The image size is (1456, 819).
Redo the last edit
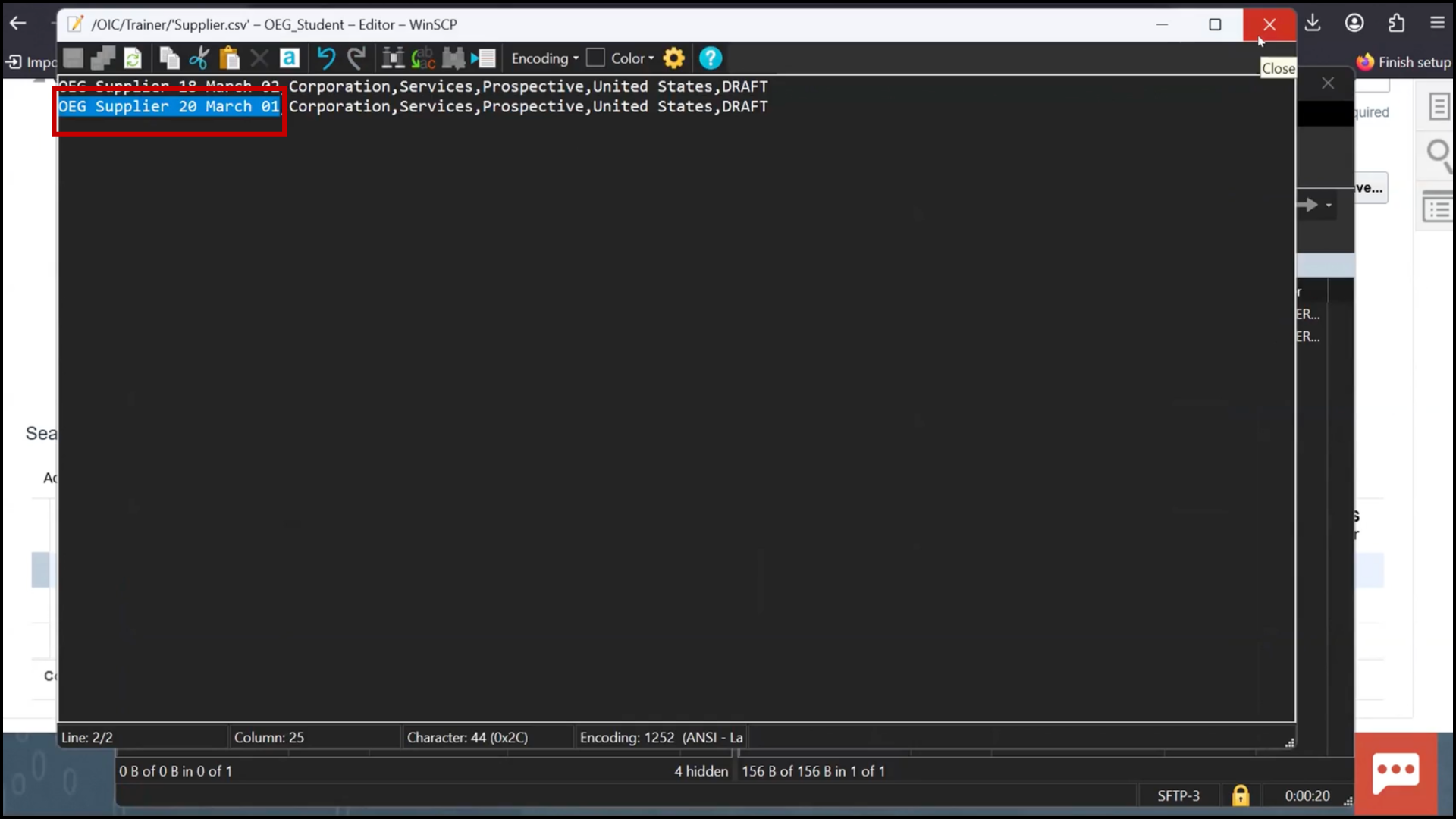pos(356,58)
